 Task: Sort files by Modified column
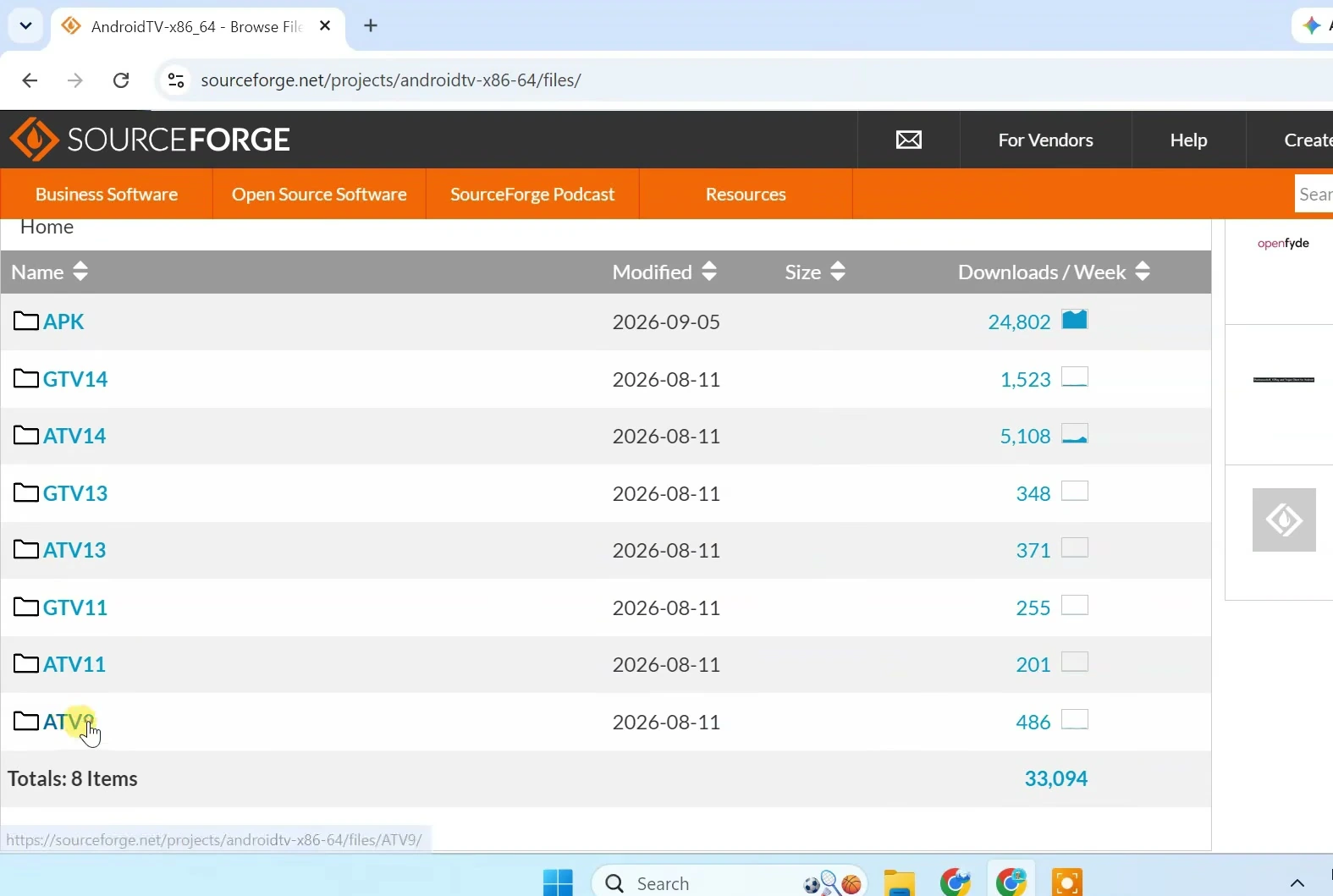coord(665,272)
